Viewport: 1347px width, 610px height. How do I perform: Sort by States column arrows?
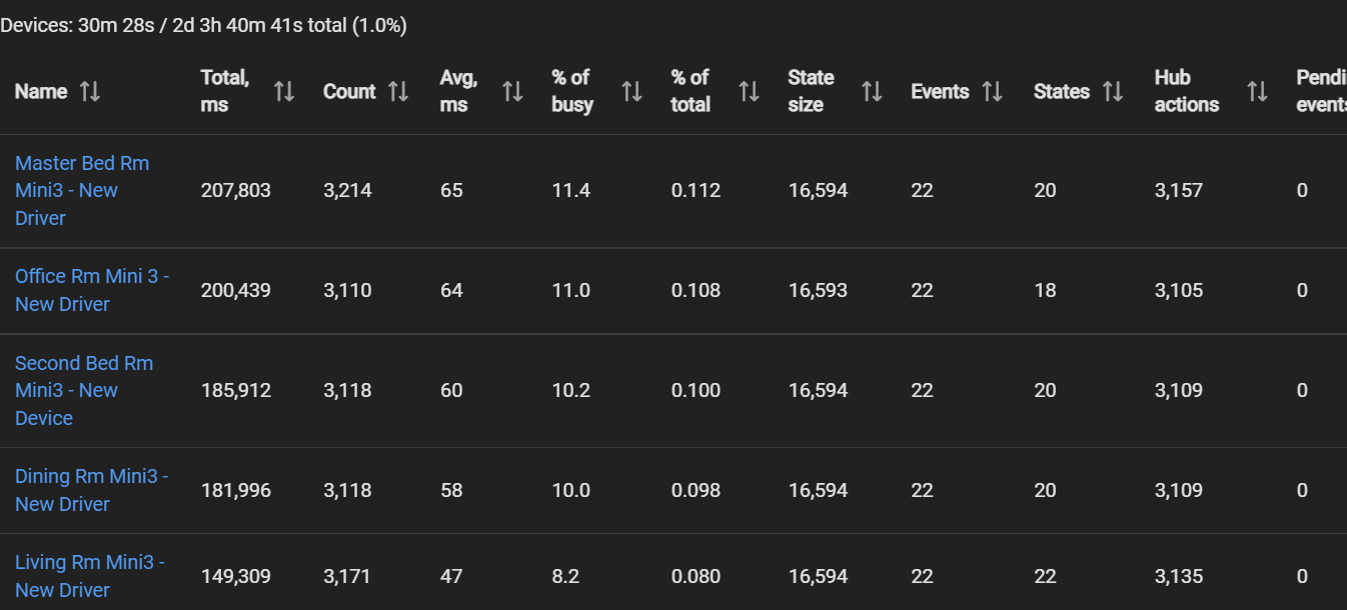(x=1112, y=92)
